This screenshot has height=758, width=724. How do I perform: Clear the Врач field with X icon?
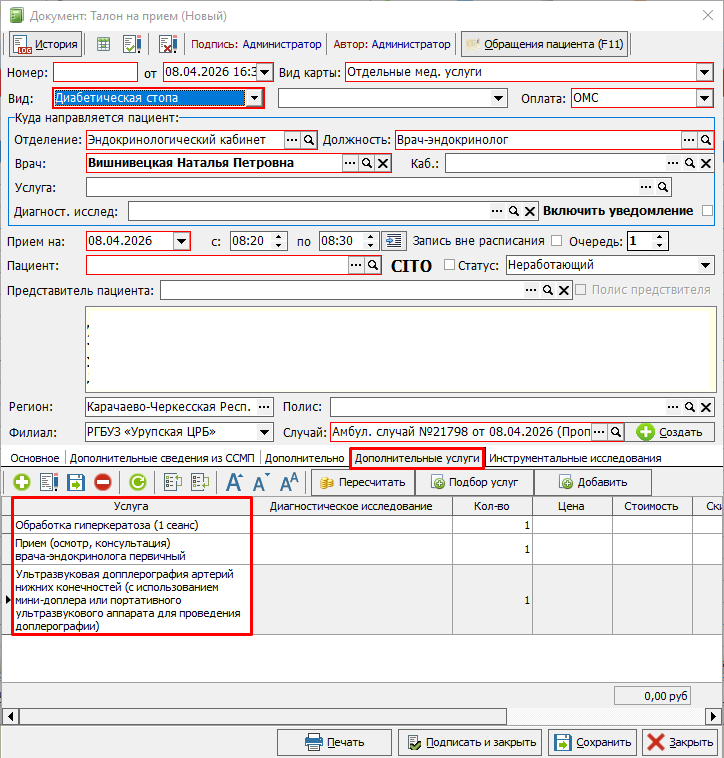tap(382, 163)
